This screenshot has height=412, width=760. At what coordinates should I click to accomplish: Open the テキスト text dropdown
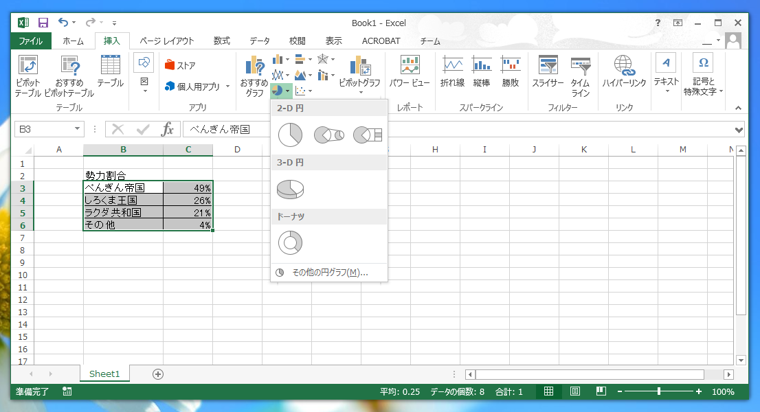point(666,74)
